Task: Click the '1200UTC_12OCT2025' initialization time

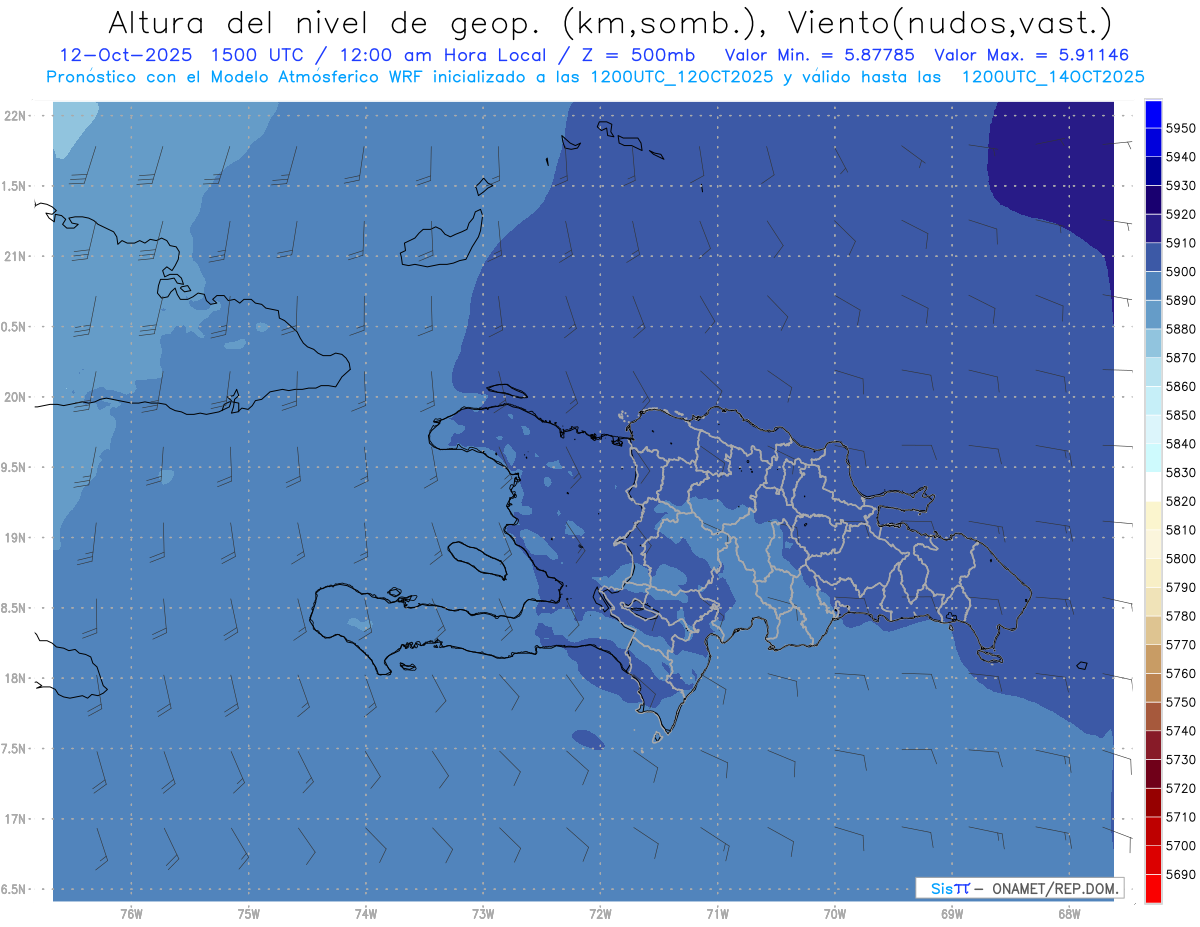Action: pyautogui.click(x=682, y=76)
